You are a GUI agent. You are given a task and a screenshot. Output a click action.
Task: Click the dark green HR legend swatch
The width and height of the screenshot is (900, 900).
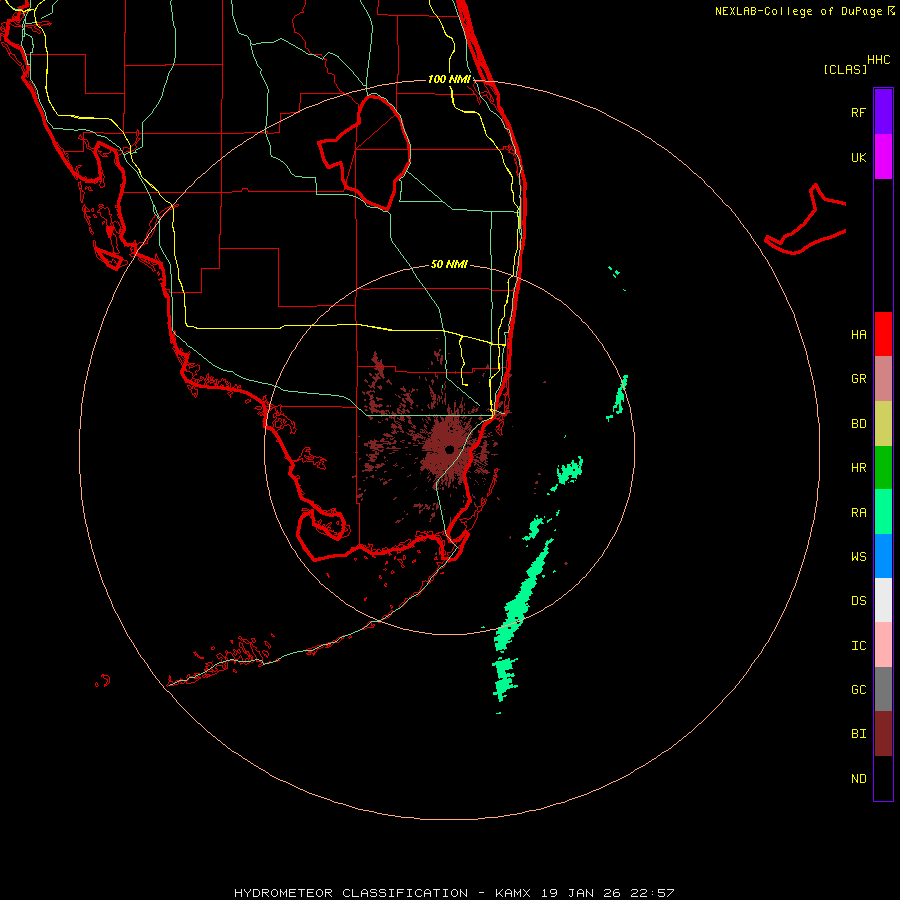pyautogui.click(x=883, y=468)
